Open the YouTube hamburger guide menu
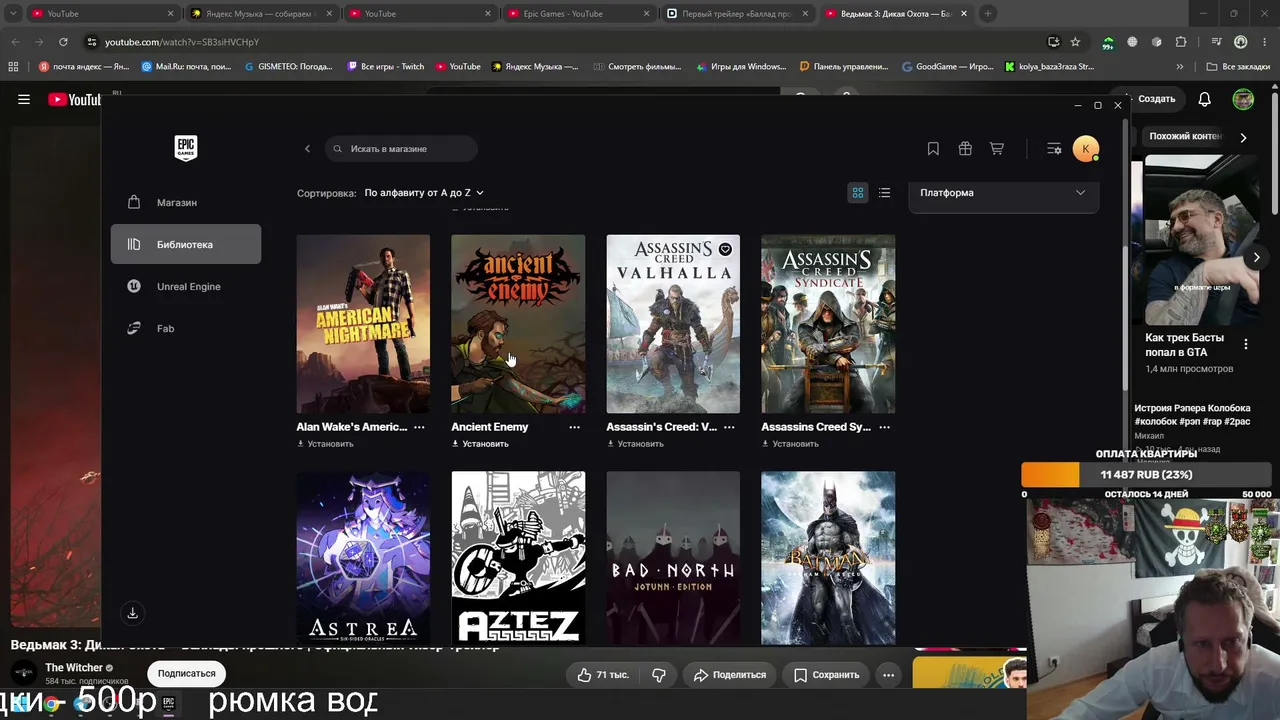The width and height of the screenshot is (1280, 720). click(x=24, y=99)
